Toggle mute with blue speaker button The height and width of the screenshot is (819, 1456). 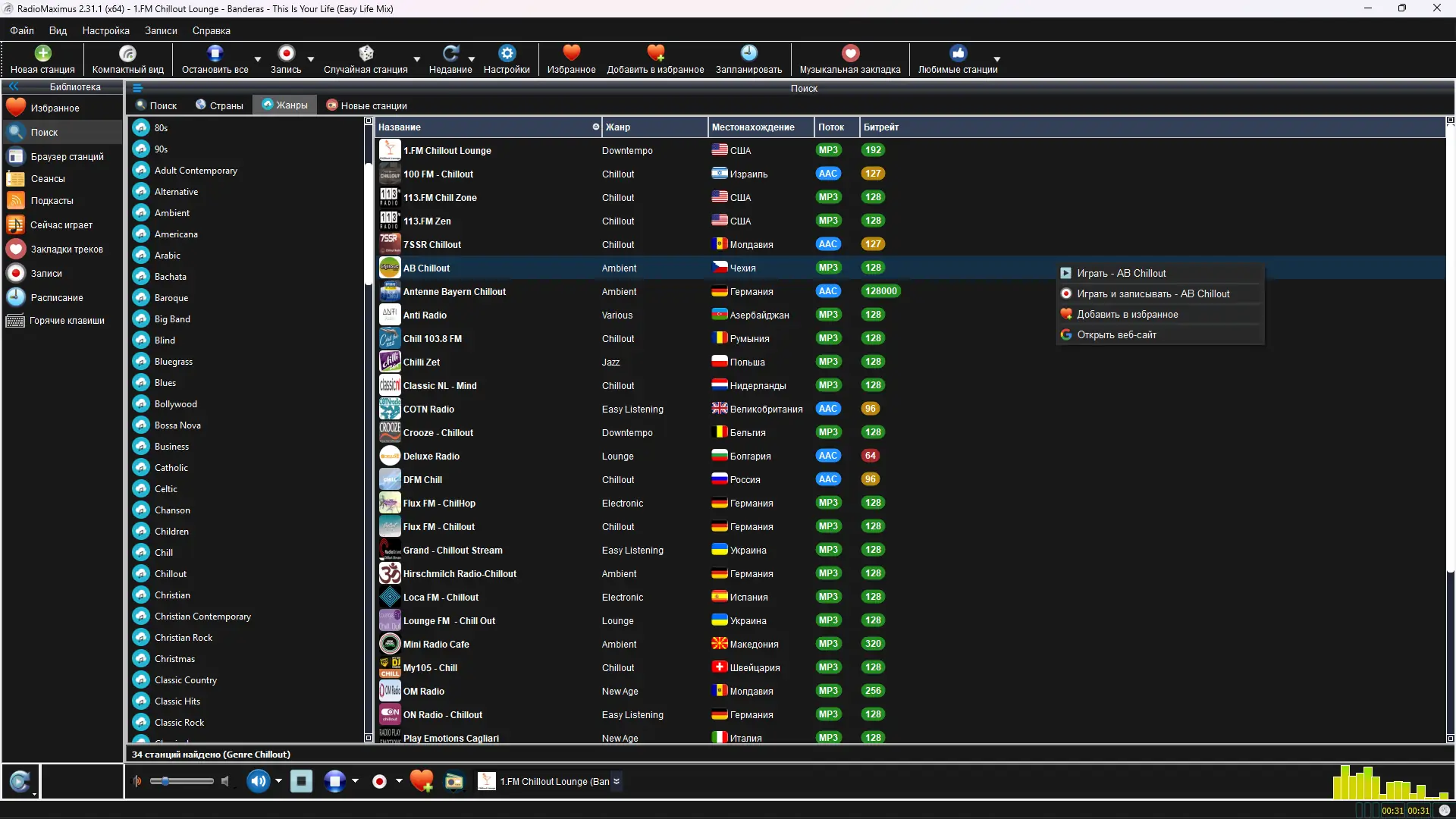(258, 781)
